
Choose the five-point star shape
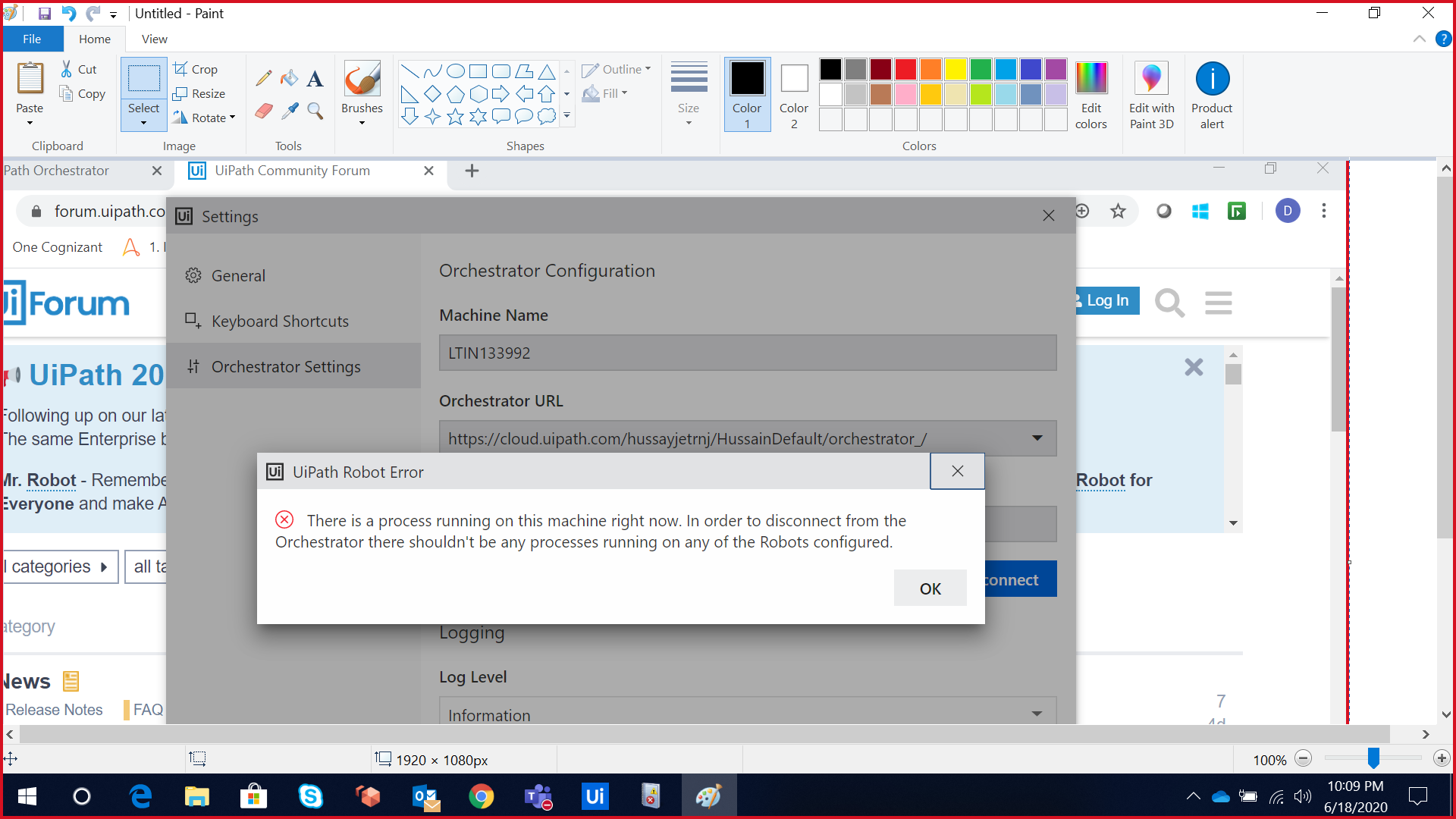coord(455,117)
